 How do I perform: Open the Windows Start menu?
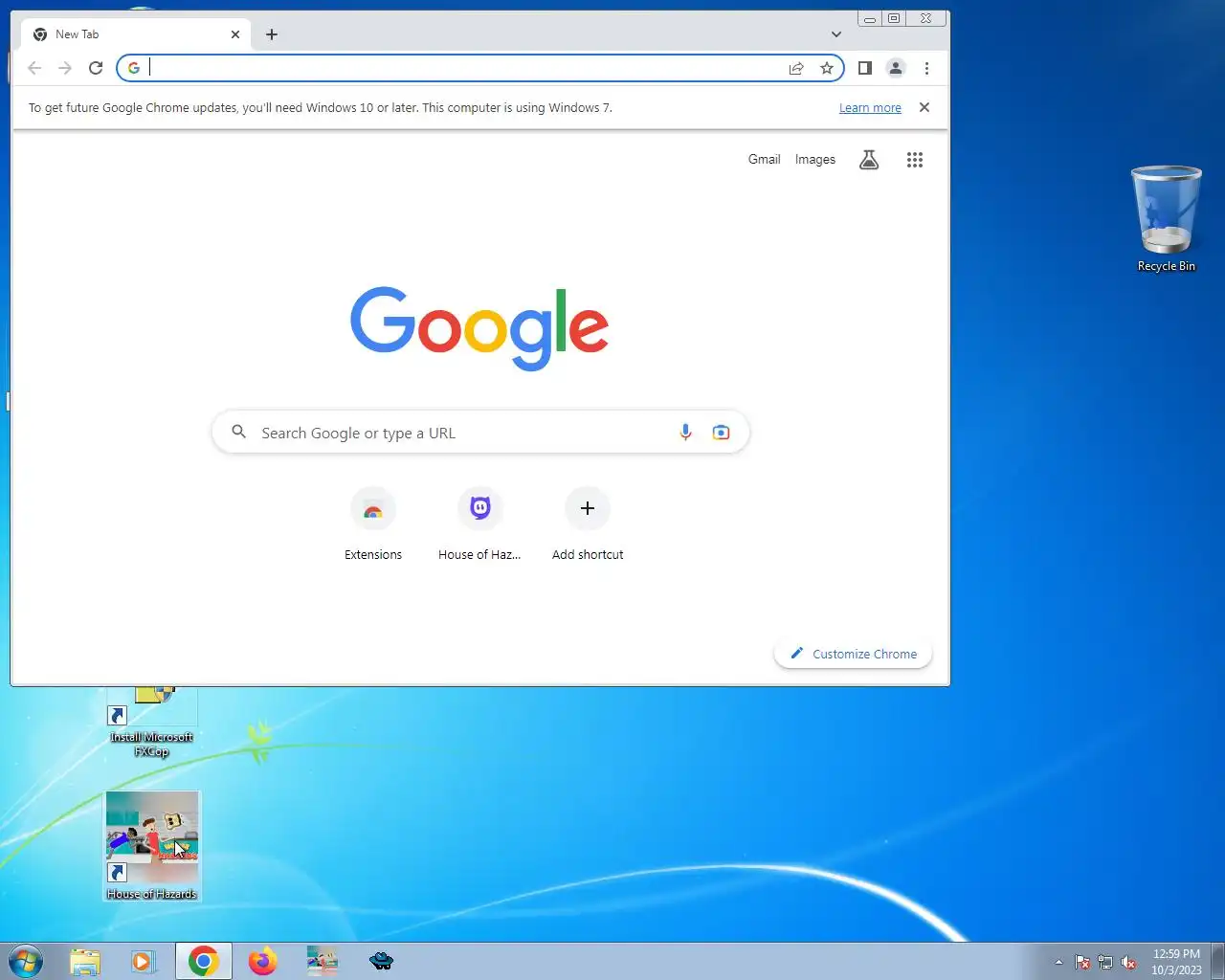click(26, 961)
